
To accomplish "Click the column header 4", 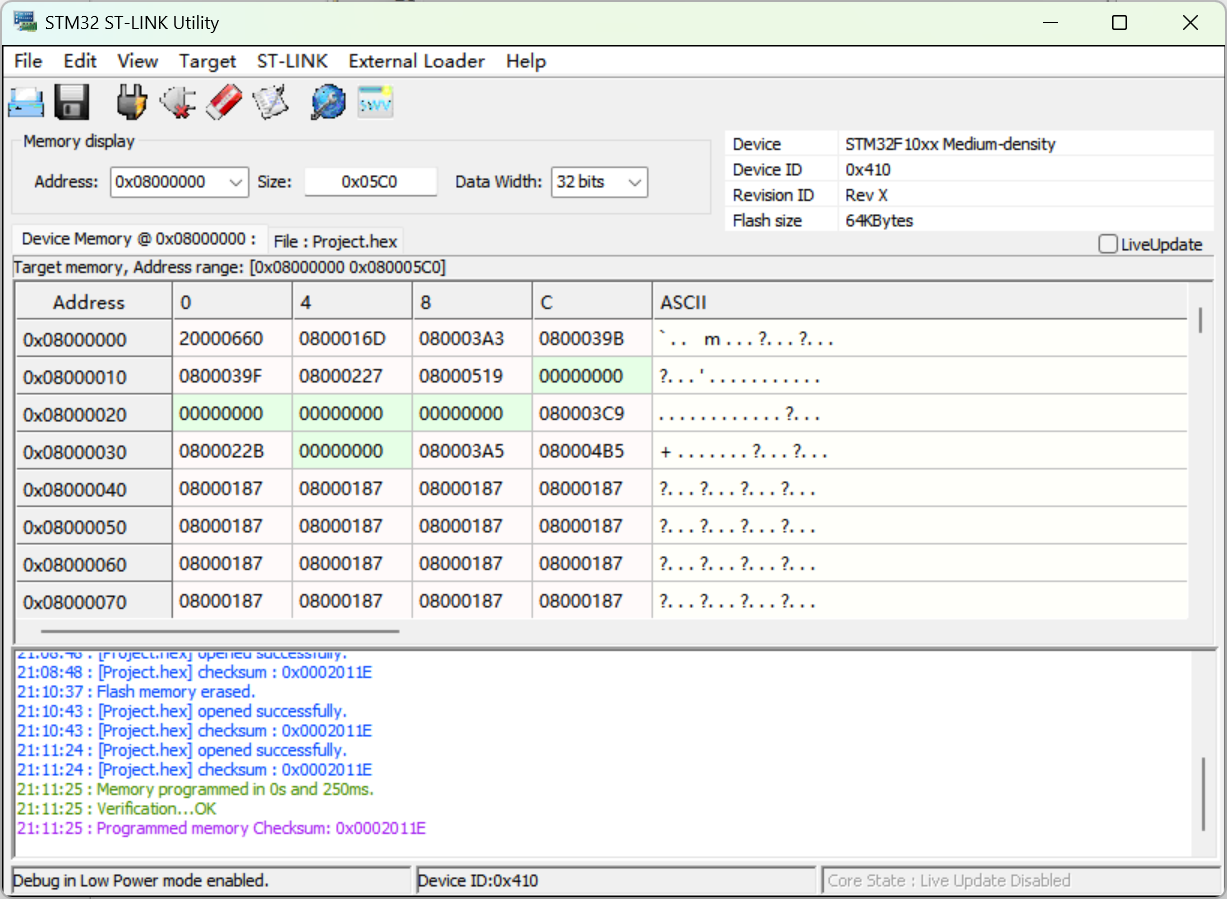I will click(352, 302).
